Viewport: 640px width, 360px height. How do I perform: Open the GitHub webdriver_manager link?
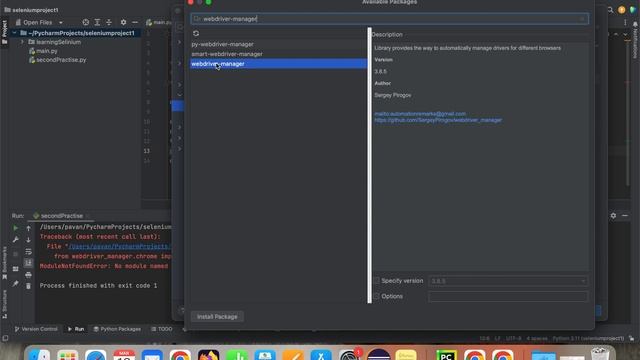pyautogui.click(x=438, y=120)
